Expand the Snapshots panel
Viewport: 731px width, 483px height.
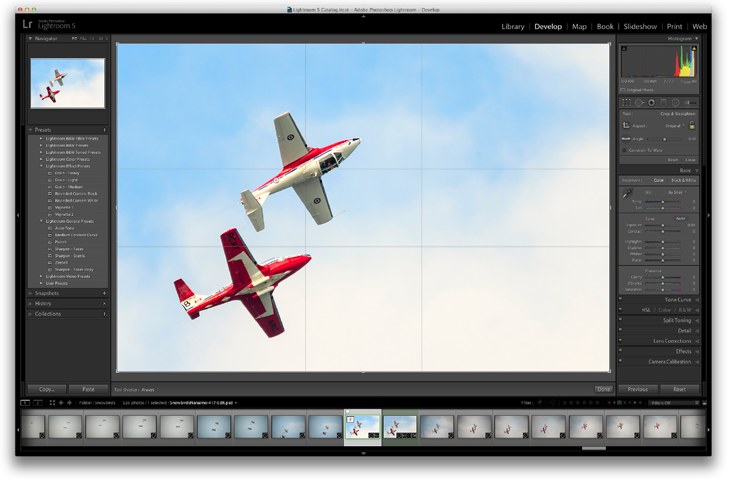click(30, 294)
